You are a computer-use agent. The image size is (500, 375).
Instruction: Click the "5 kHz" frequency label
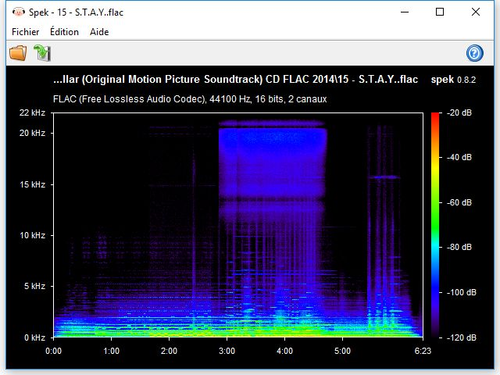pos(34,286)
